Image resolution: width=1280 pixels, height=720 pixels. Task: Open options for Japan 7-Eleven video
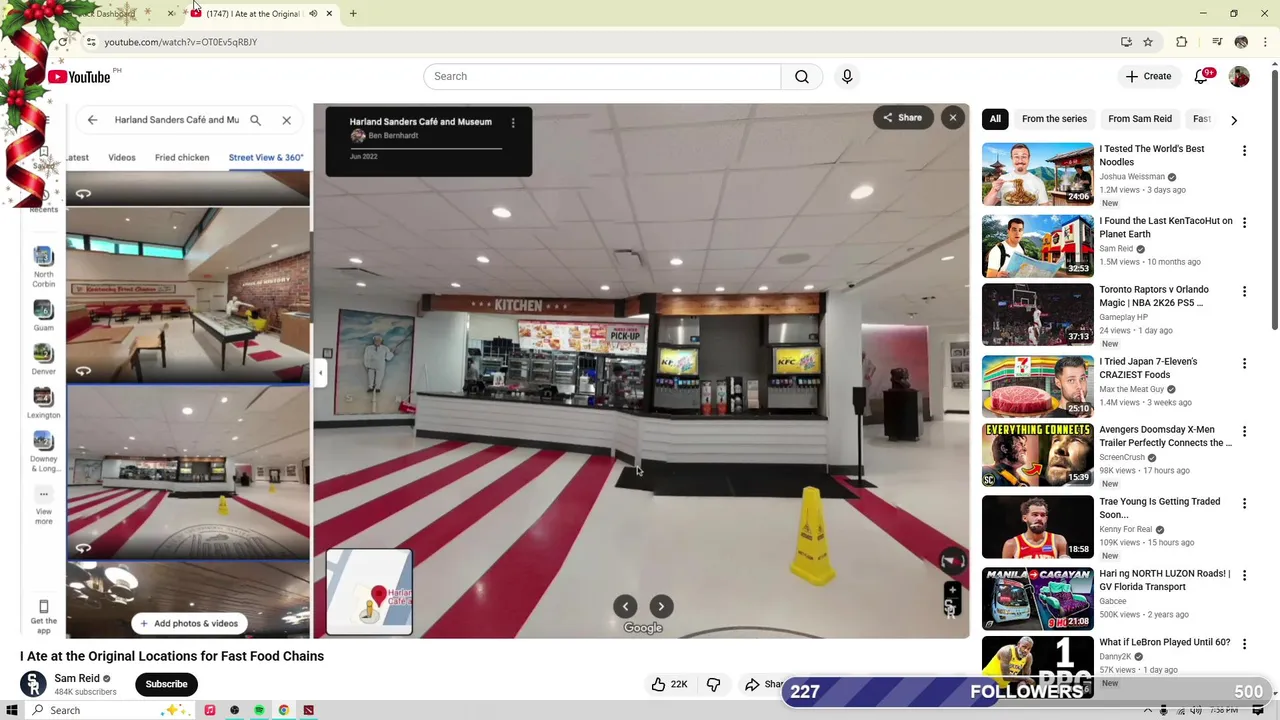coord(1244,364)
